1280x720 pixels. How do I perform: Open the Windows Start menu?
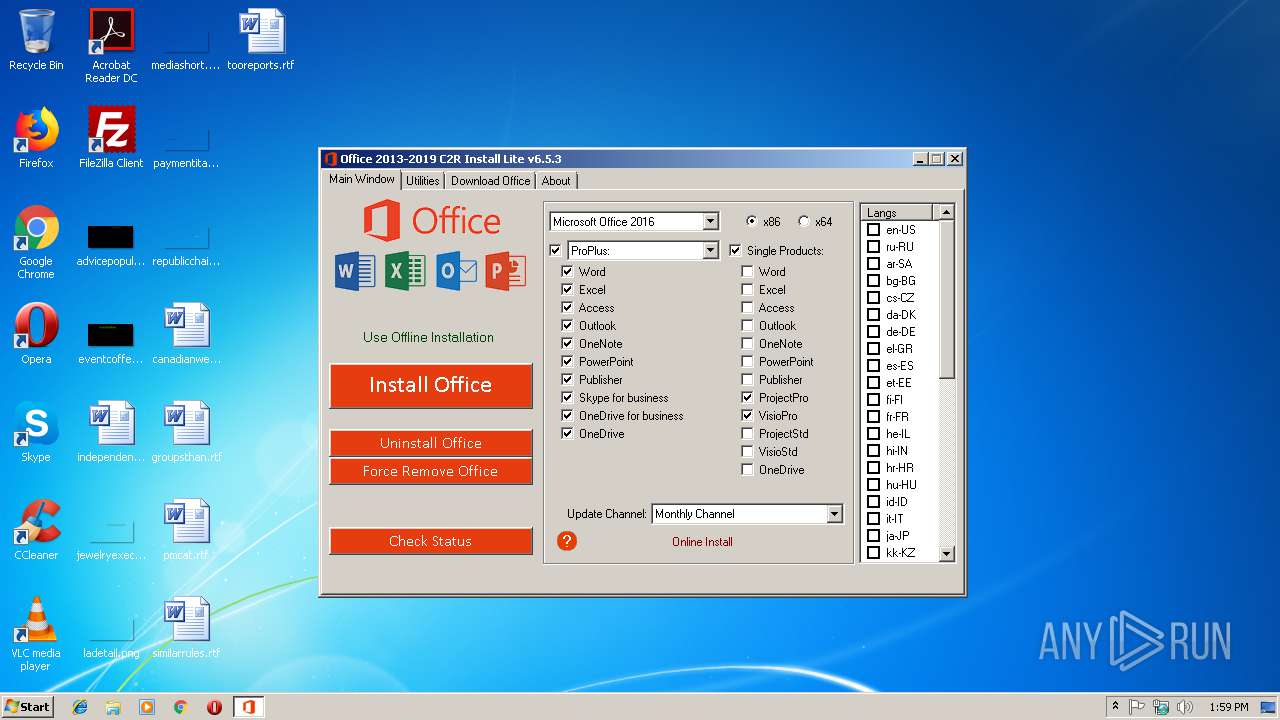28,707
